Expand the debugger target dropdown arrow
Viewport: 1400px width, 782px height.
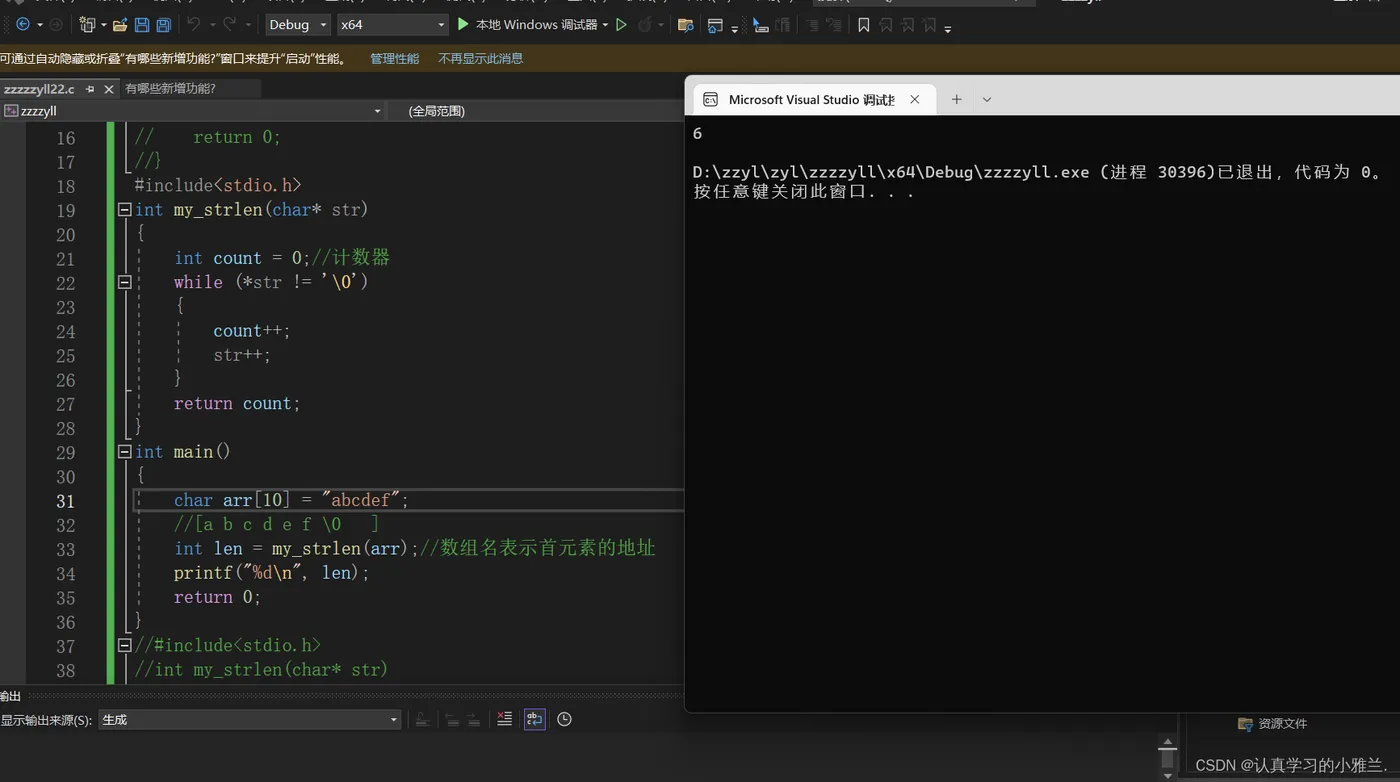pyautogui.click(x=605, y=25)
